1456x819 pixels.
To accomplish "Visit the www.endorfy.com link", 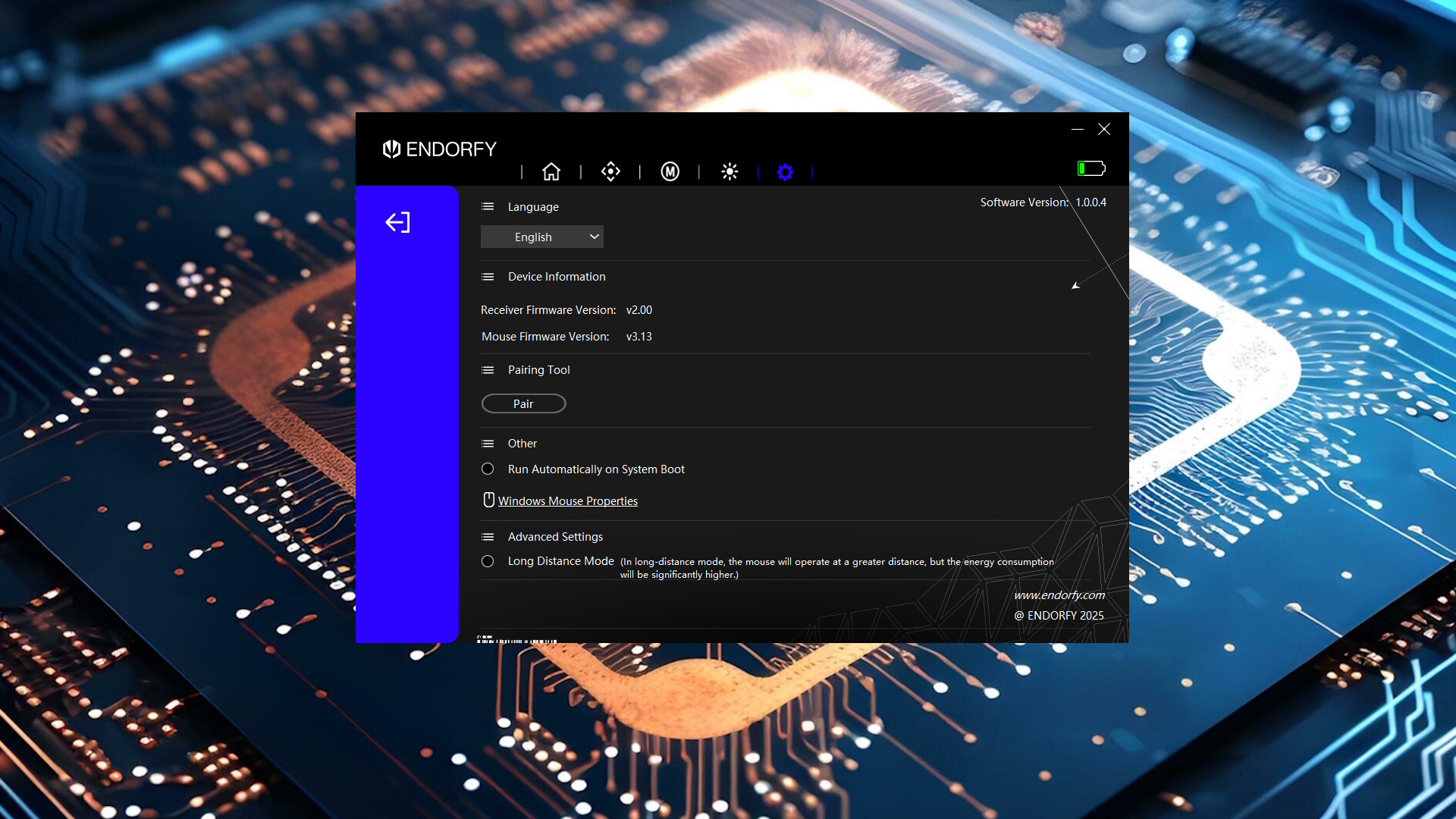I will pos(1059,595).
